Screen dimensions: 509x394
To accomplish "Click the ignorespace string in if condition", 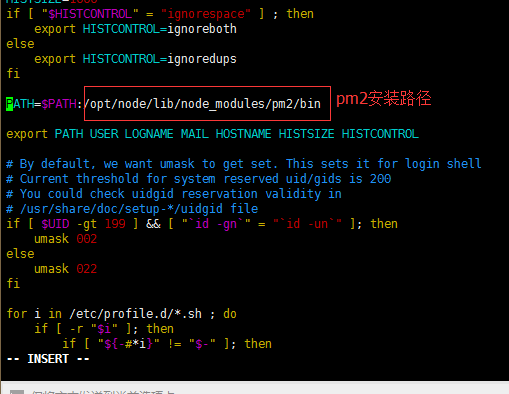I will [206, 14].
